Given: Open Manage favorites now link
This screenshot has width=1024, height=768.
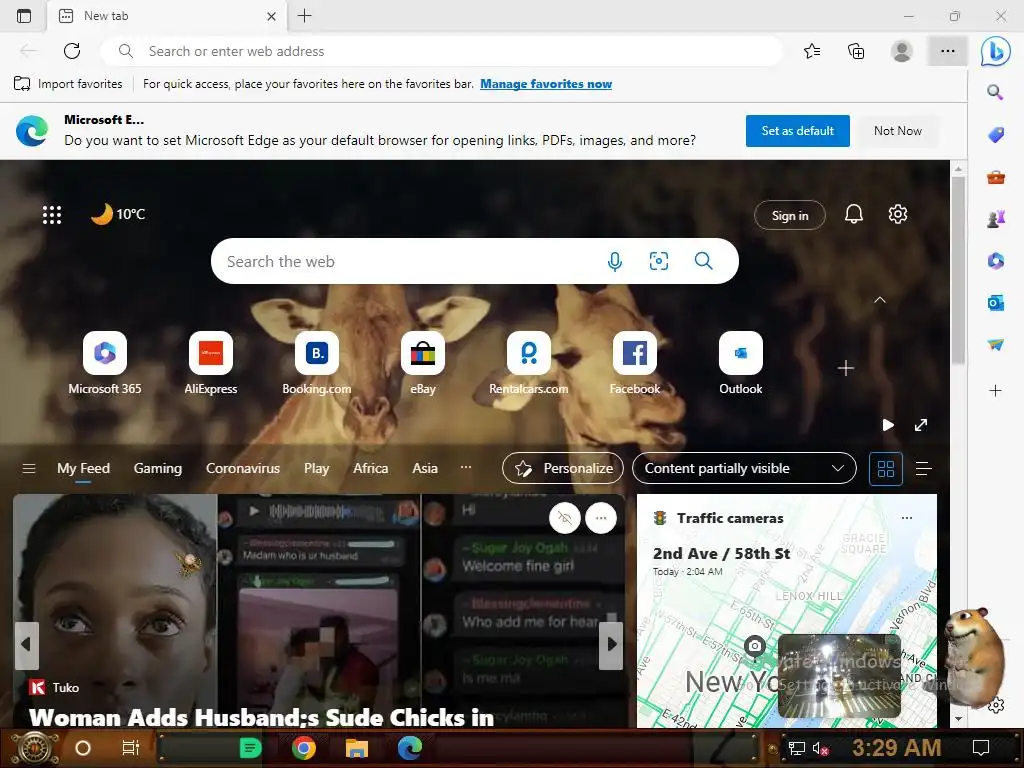Looking at the screenshot, I should coord(546,84).
